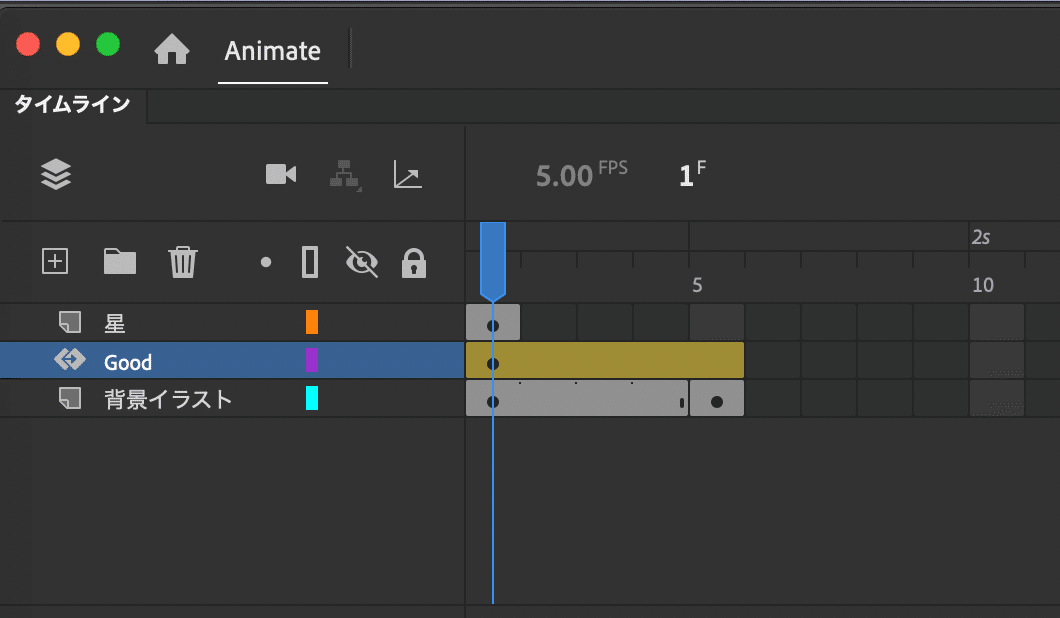Click the current frame number 1 F
The width and height of the screenshot is (1060, 618).
[692, 174]
